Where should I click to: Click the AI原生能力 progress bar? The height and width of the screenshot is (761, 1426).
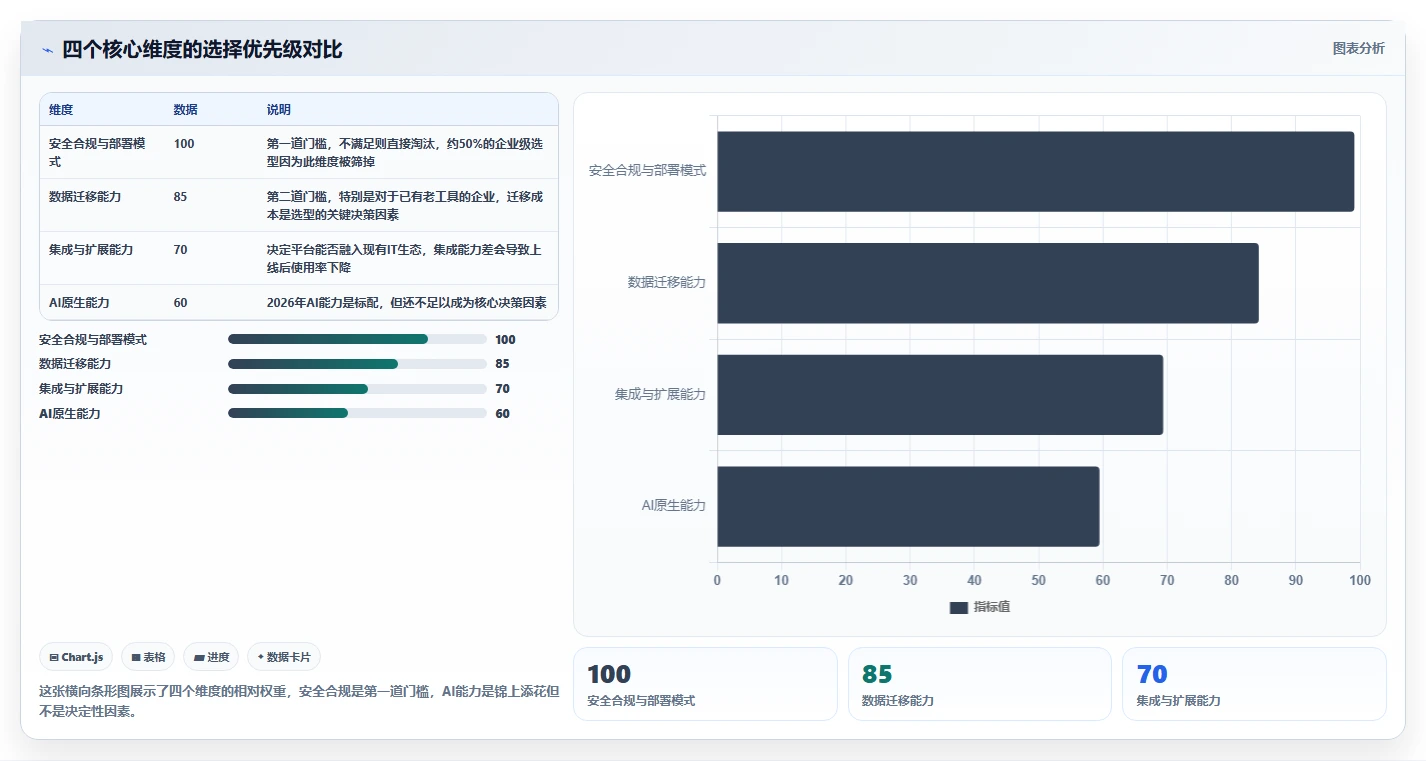click(357, 413)
